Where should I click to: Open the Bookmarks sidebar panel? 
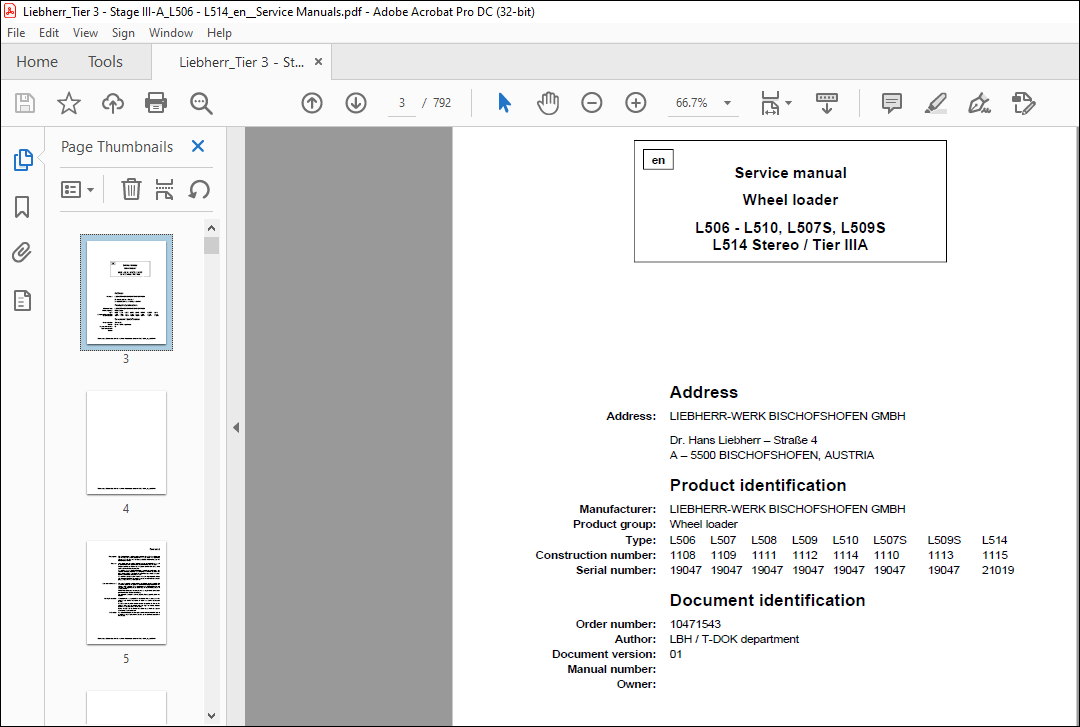(22, 207)
